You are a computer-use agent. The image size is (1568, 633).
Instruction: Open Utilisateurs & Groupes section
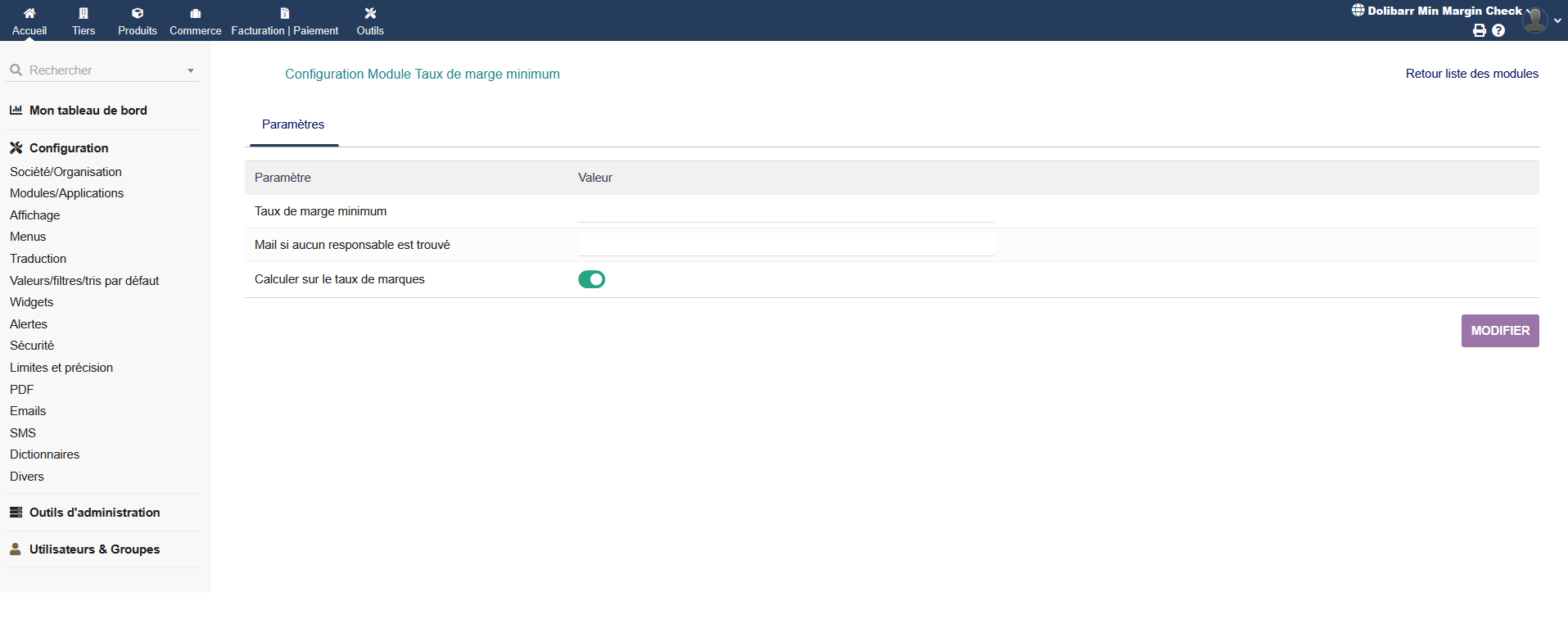tap(94, 549)
